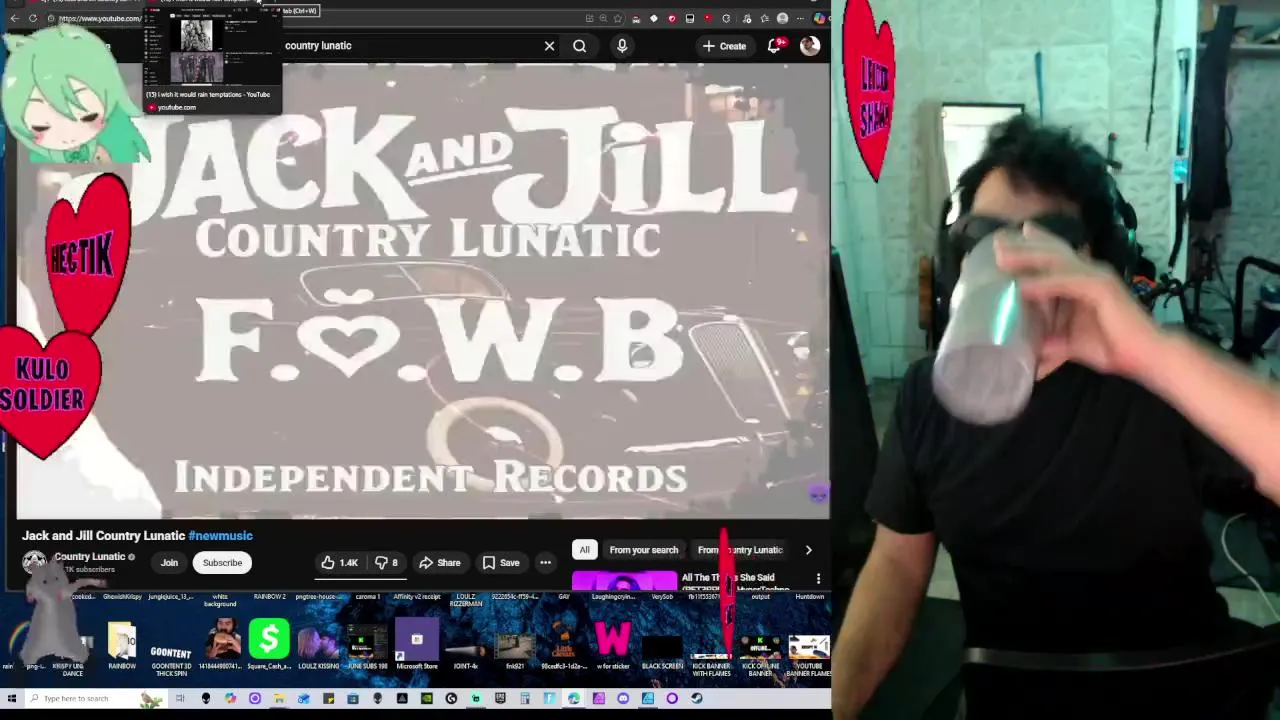
Task: Click the Jack and Jill video player
Action: click(x=423, y=290)
